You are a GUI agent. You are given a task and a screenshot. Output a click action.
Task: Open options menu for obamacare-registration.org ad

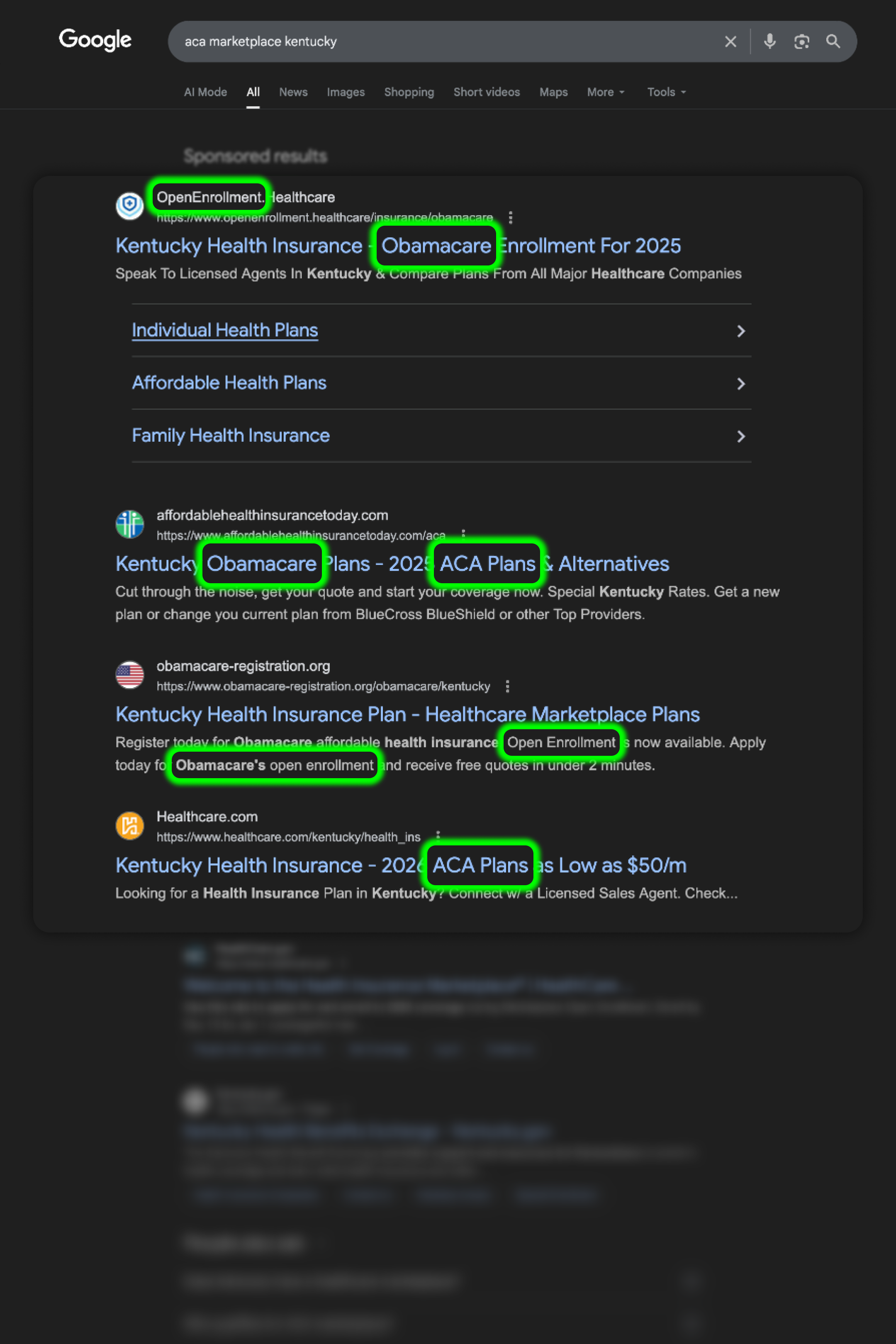[x=507, y=686]
